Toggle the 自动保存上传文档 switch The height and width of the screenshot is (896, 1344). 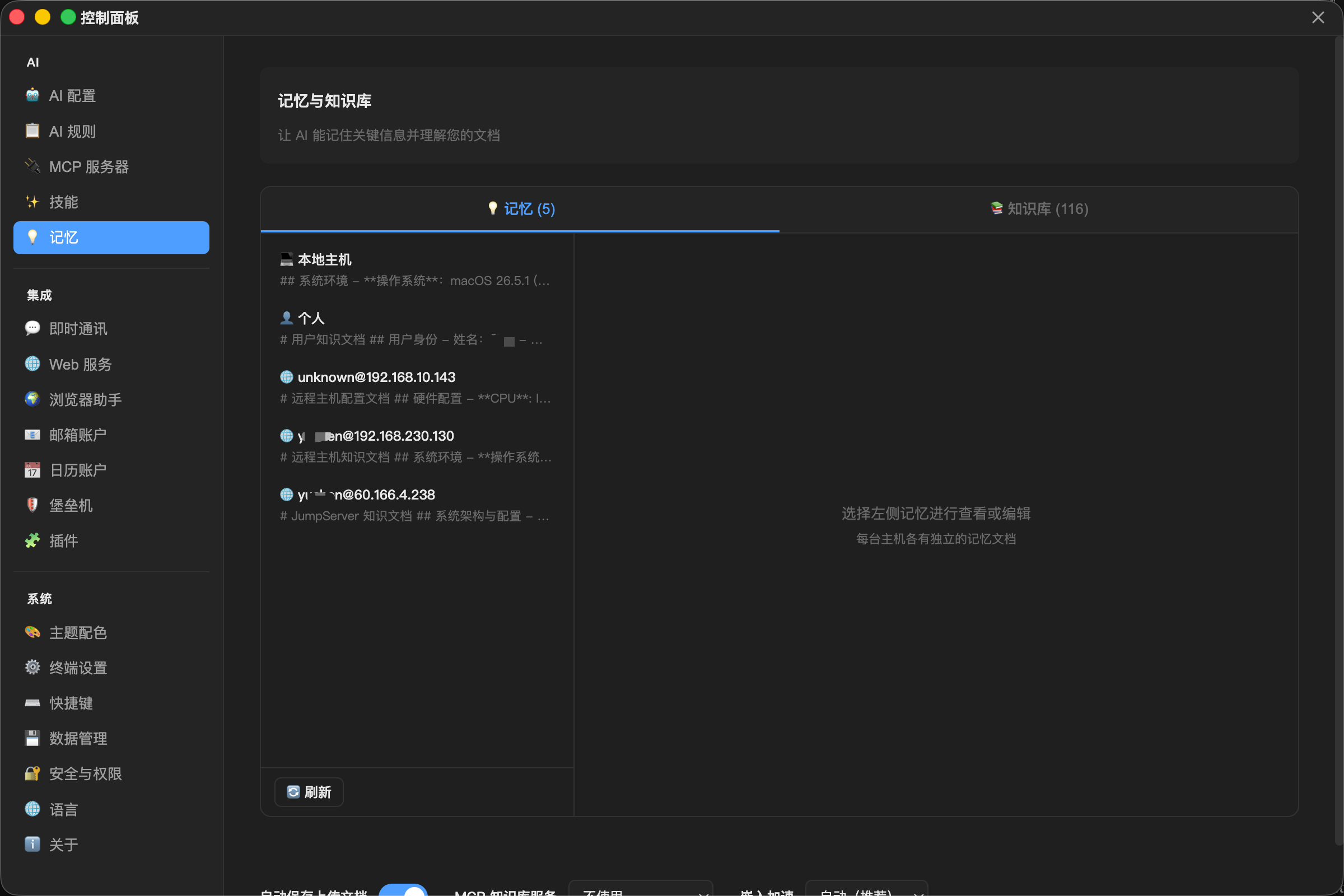[403, 890]
